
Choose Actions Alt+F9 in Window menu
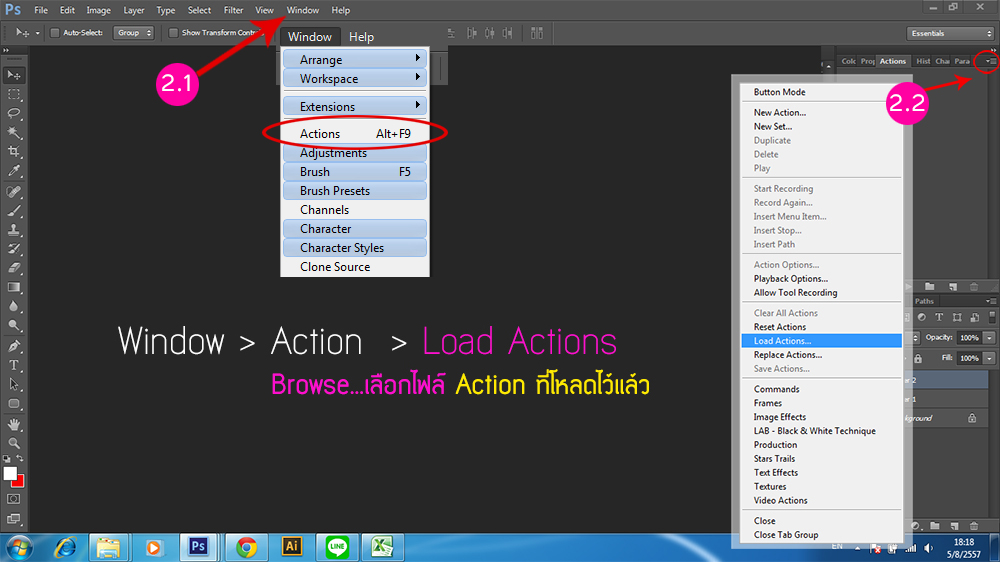click(x=355, y=133)
